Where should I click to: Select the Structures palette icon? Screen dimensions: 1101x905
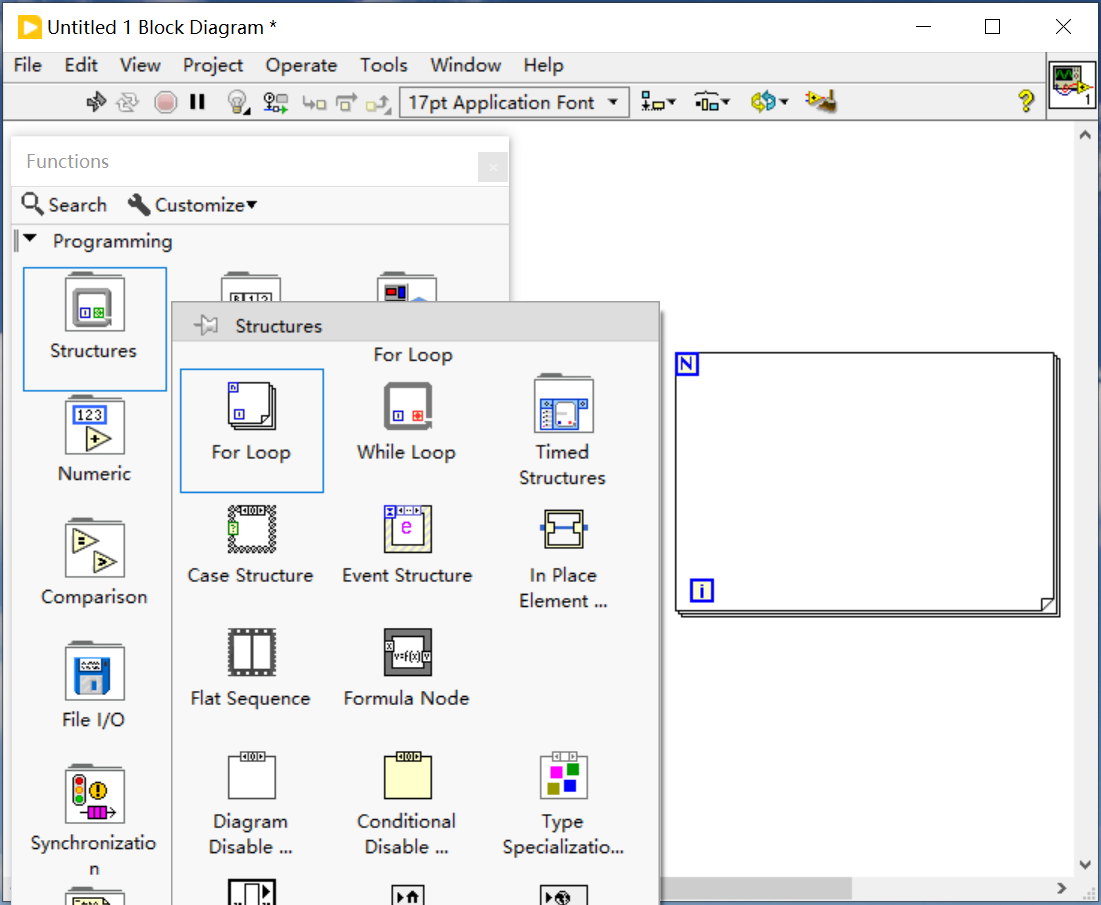pyautogui.click(x=95, y=329)
